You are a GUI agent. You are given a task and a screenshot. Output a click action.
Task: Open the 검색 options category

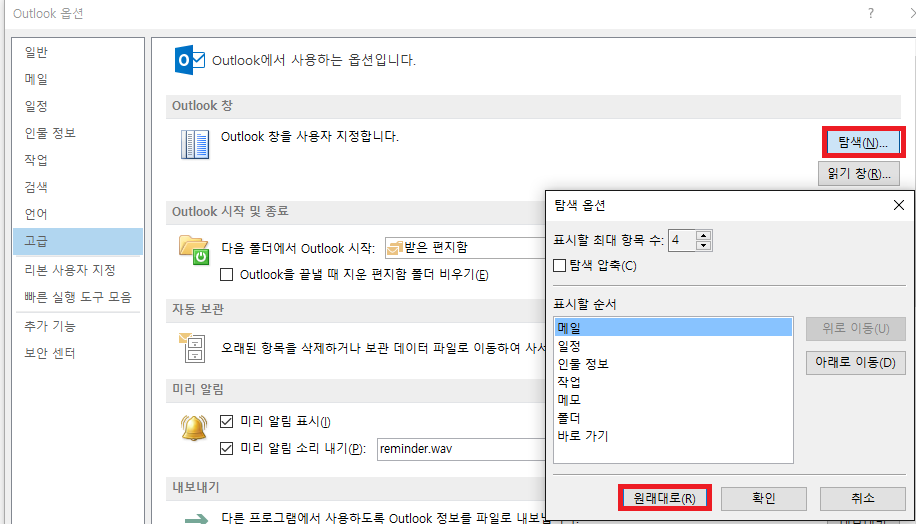78,187
